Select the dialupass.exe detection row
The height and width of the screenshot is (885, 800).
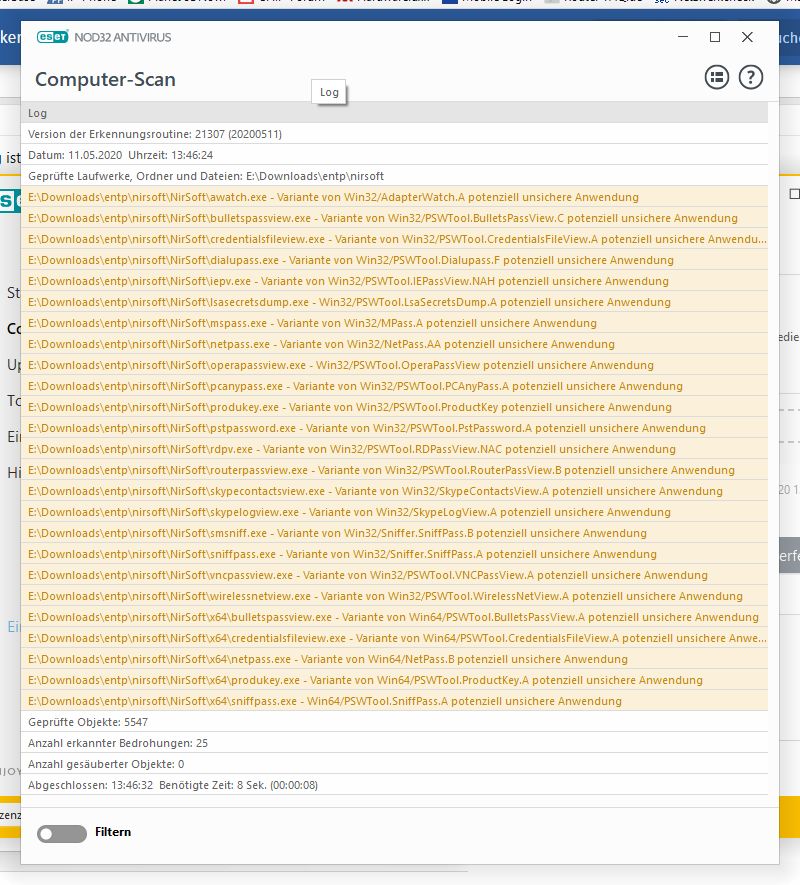(x=394, y=260)
